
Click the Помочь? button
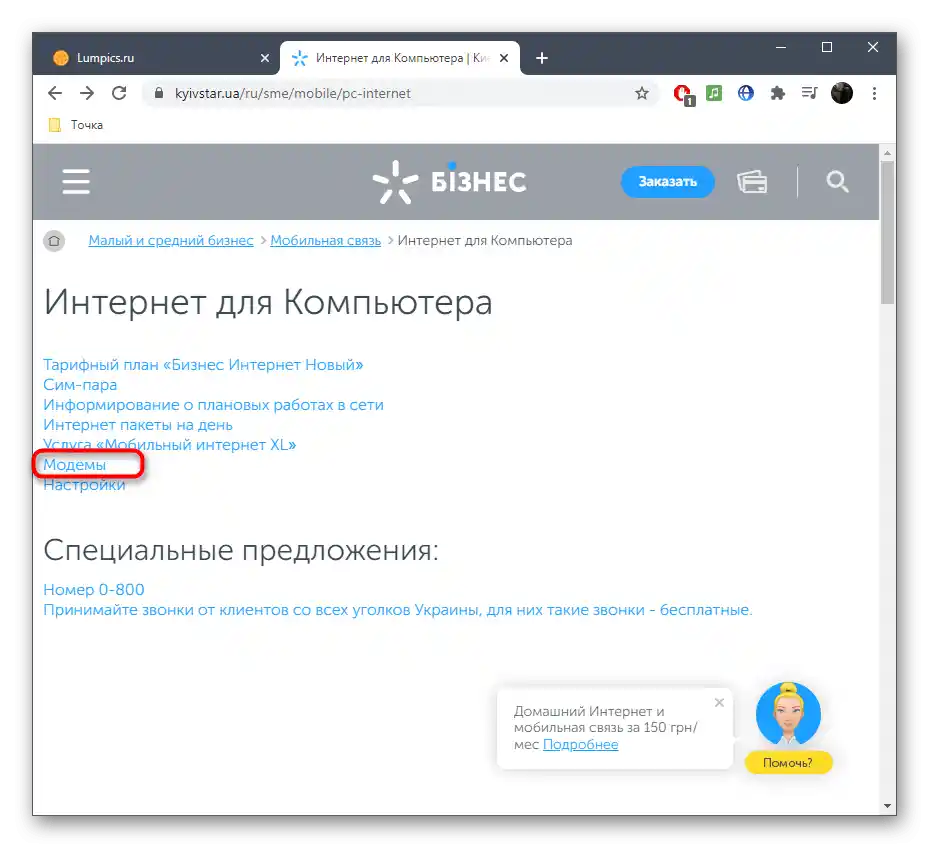point(788,763)
